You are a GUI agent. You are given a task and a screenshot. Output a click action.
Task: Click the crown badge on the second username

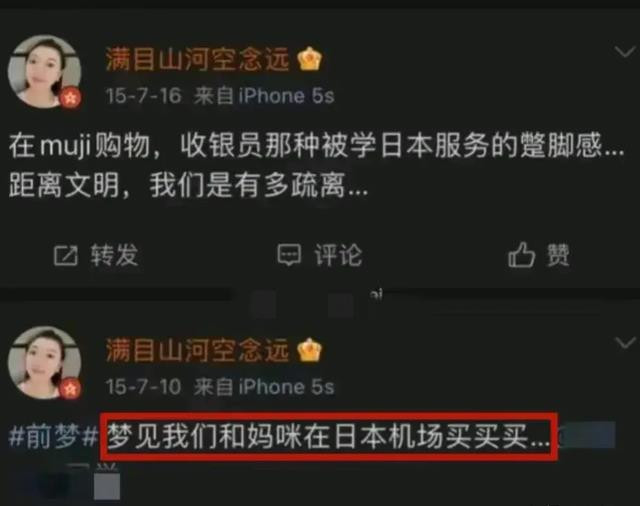pyautogui.click(x=310, y=350)
